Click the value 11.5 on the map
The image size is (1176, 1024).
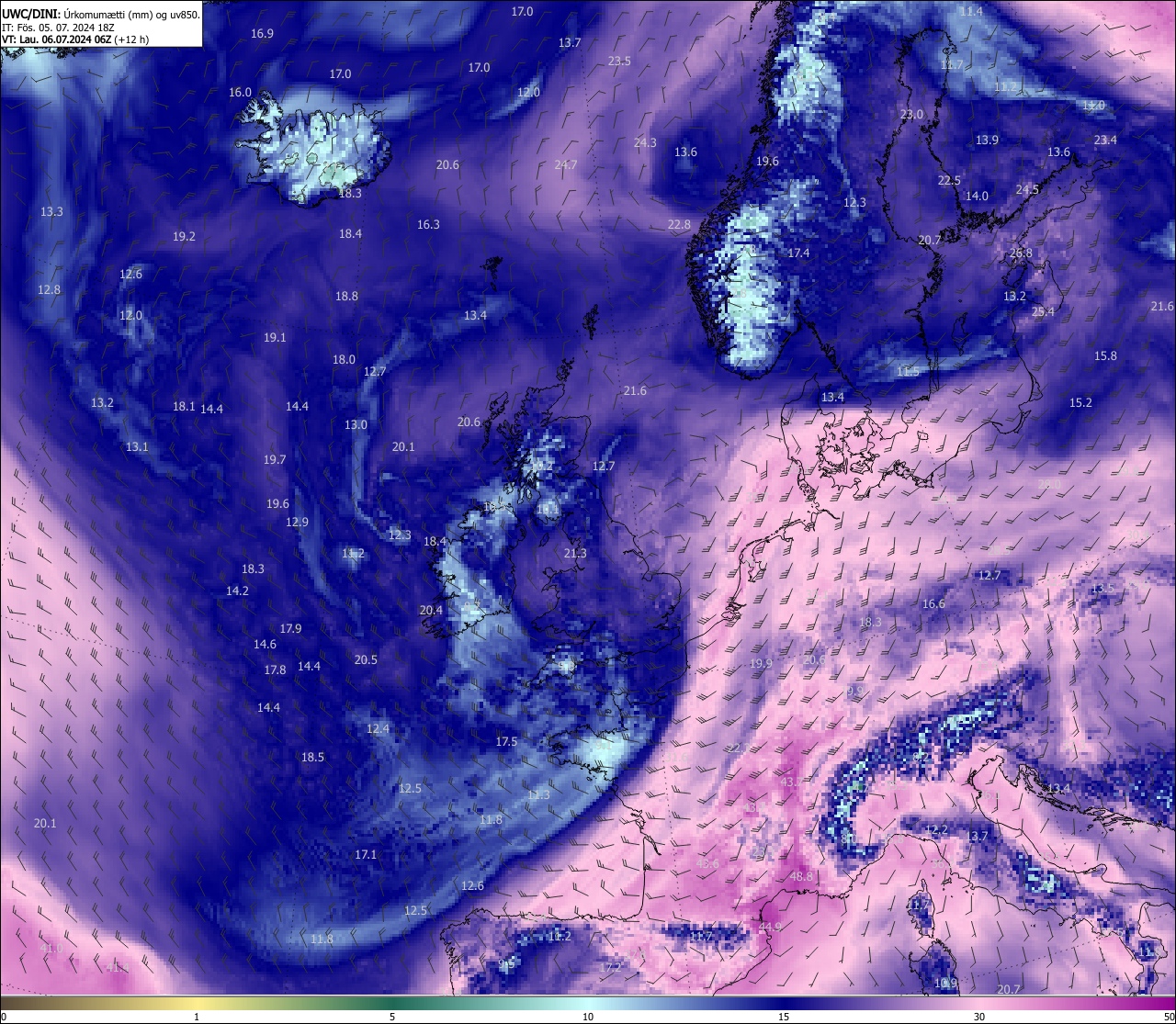(x=908, y=371)
